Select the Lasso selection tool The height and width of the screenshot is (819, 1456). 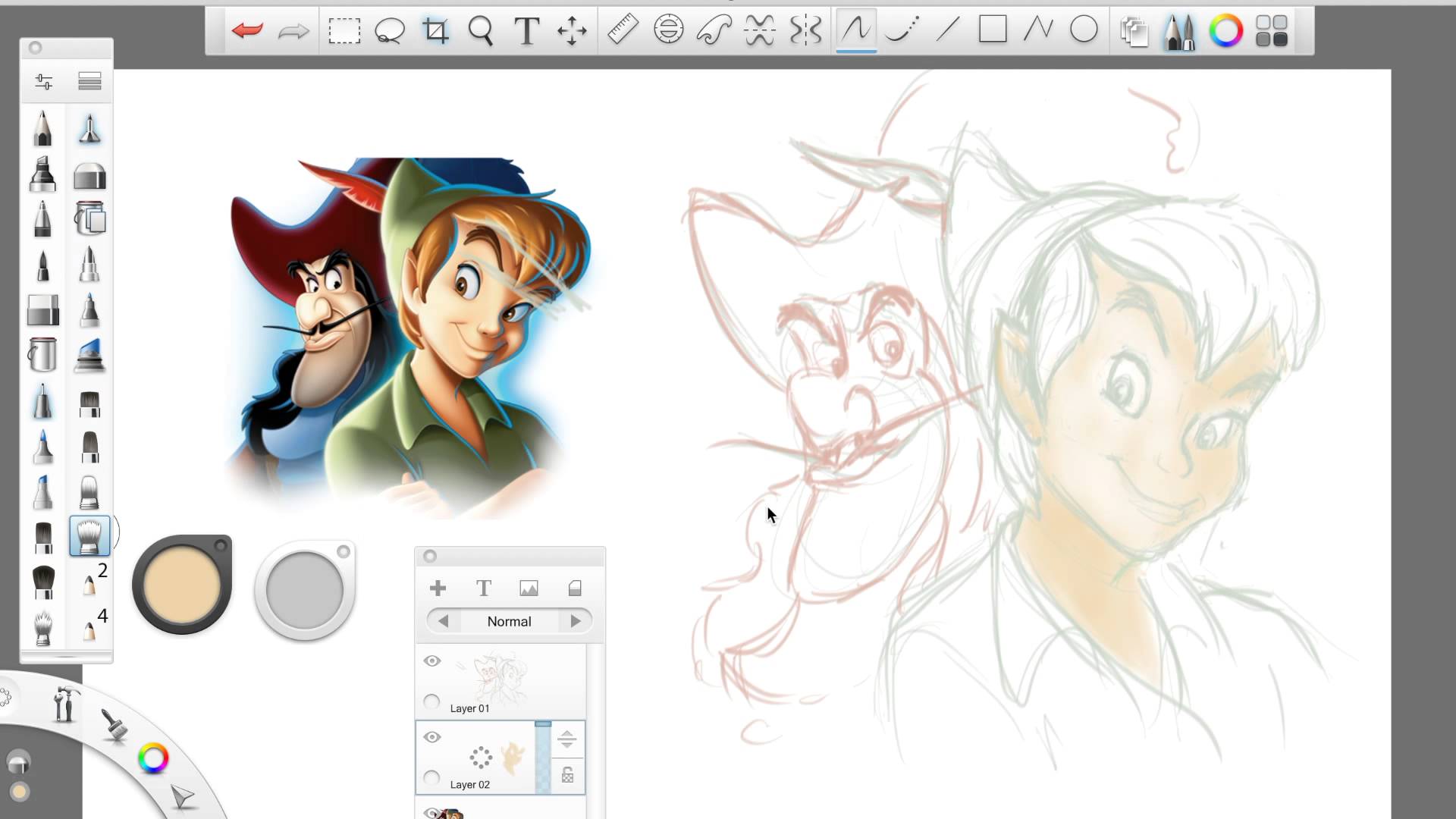[389, 30]
